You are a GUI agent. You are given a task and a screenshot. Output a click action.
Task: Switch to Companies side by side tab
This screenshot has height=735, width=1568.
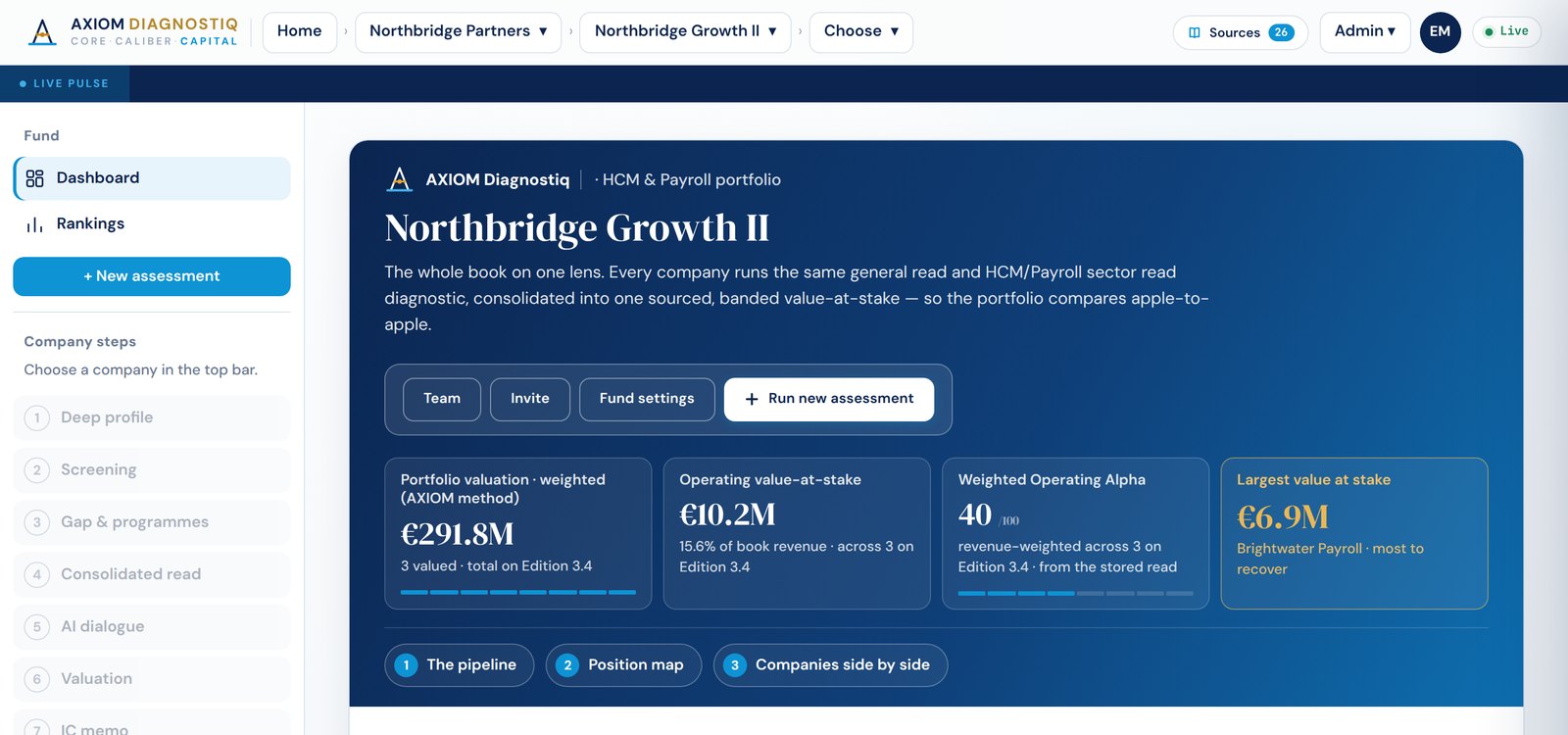coord(830,665)
